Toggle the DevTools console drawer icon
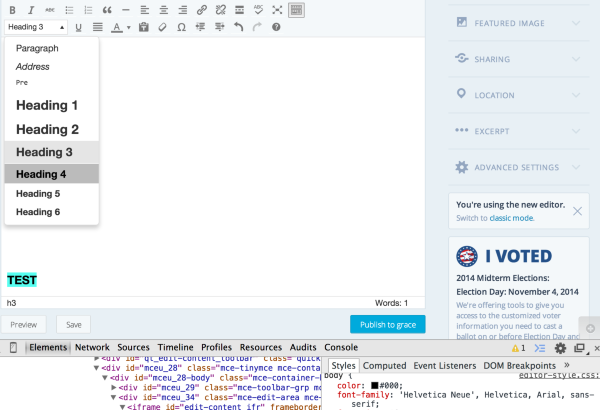The width and height of the screenshot is (600, 410). (x=540, y=348)
